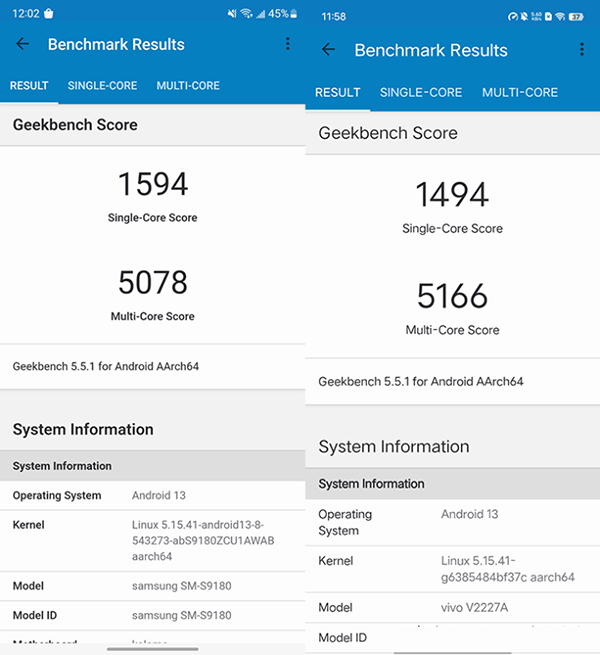Open the MULTI-CORE tab on right screen
This screenshot has width=600, height=655.
(520, 92)
